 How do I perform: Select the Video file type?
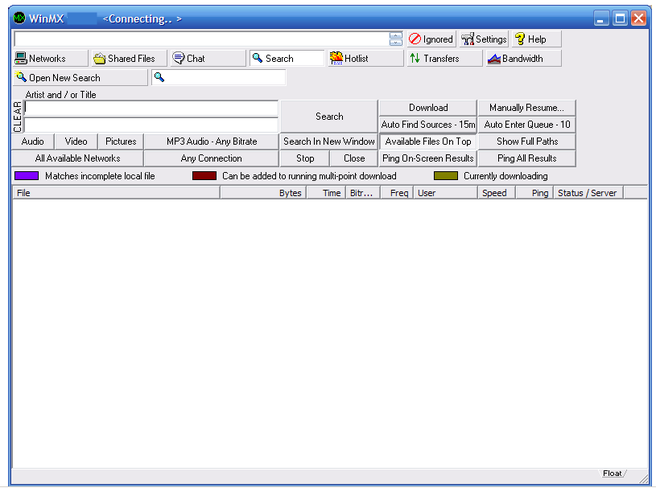(76, 141)
